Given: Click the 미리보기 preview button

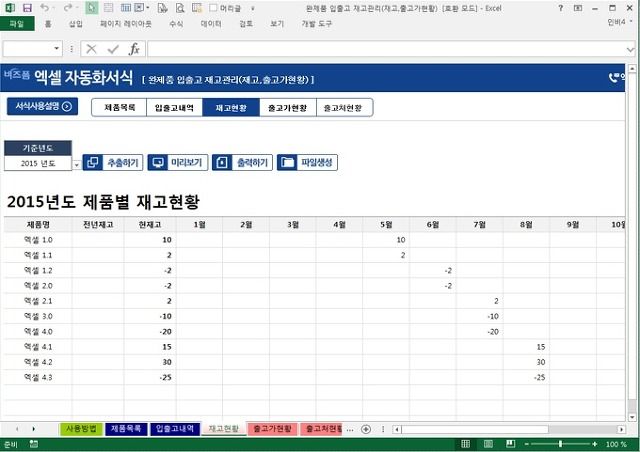Looking at the screenshot, I should pos(178,163).
